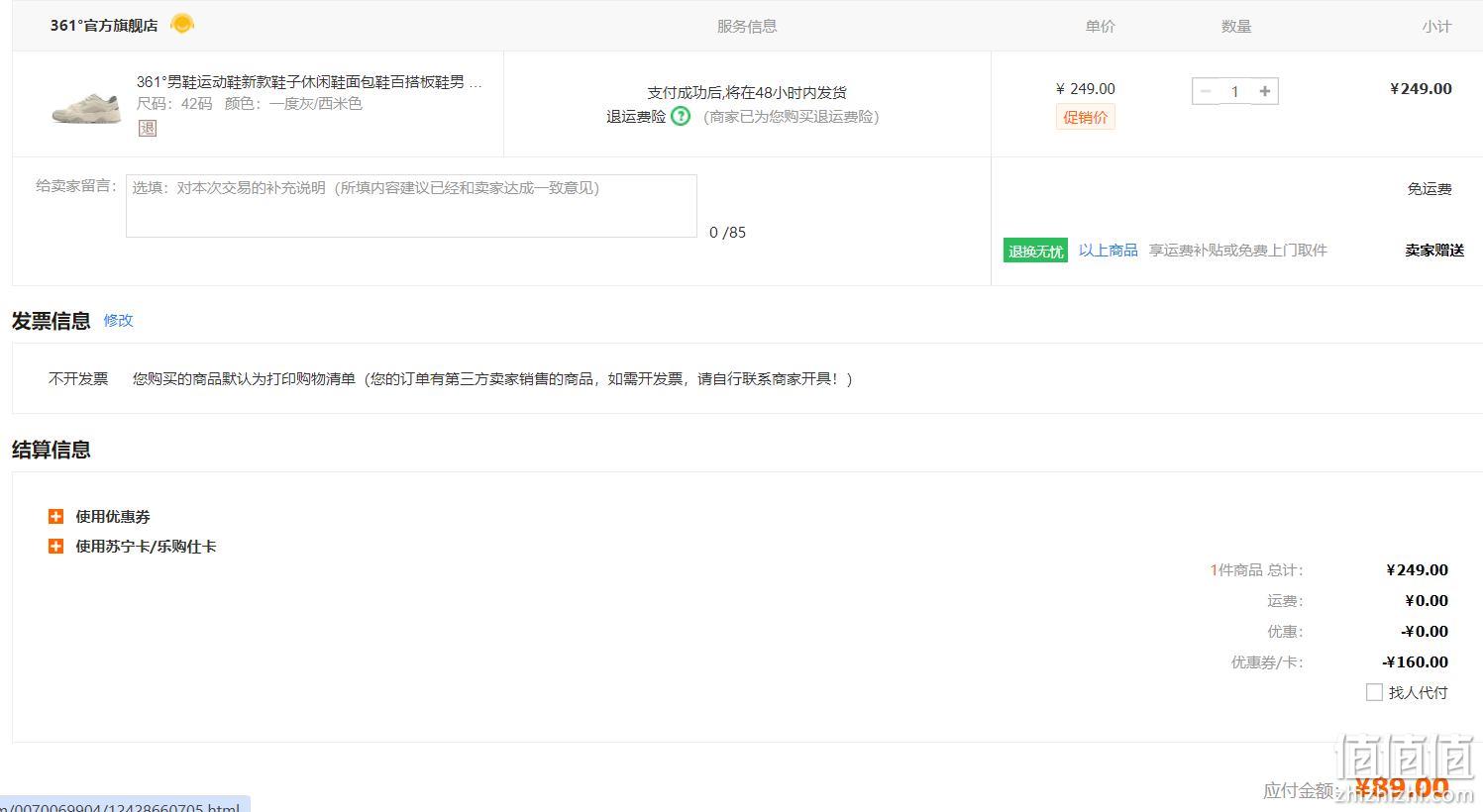Select the 优惠 -¥0.00 discount value

1425,631
